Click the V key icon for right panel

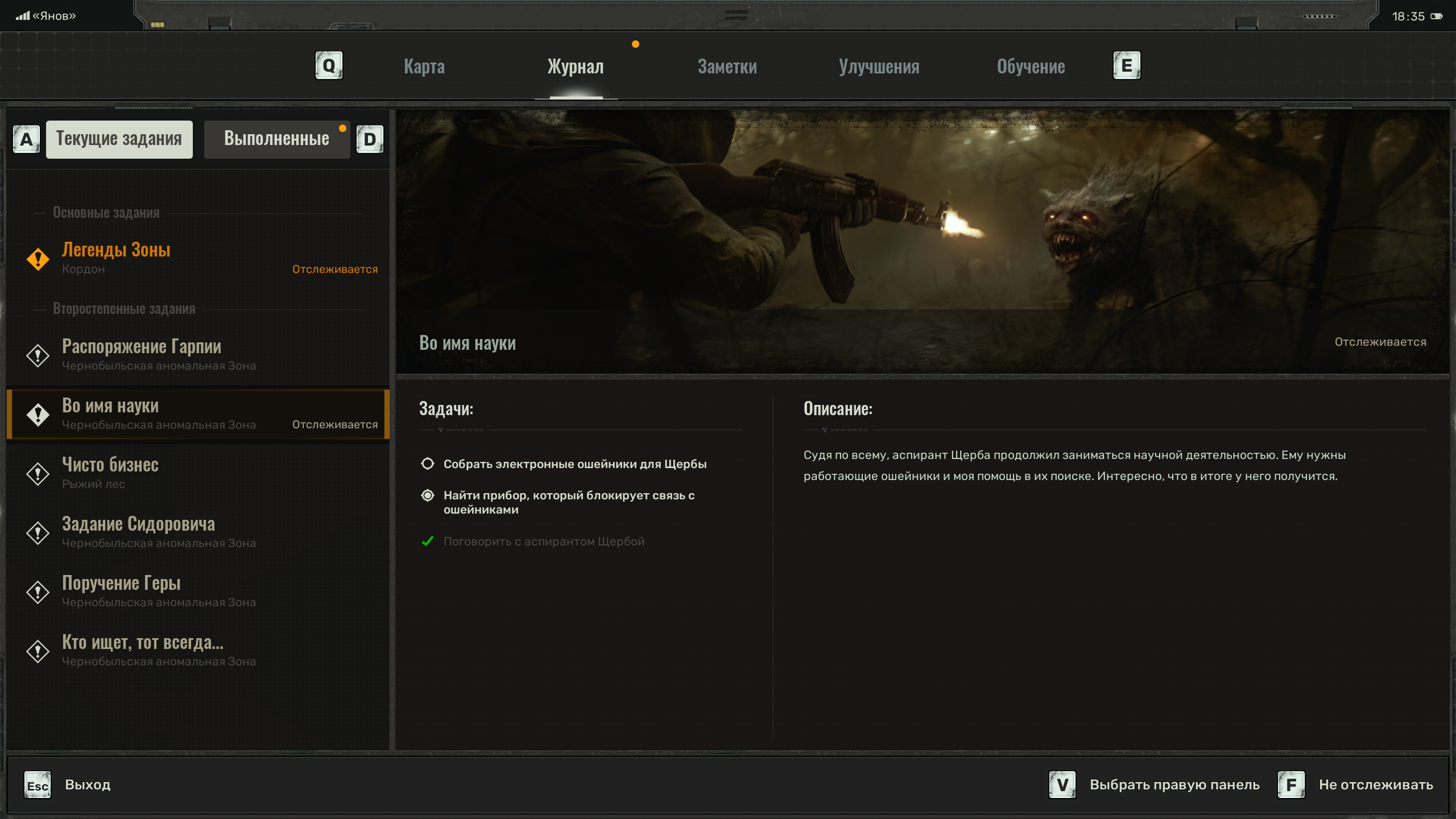tap(1062, 785)
